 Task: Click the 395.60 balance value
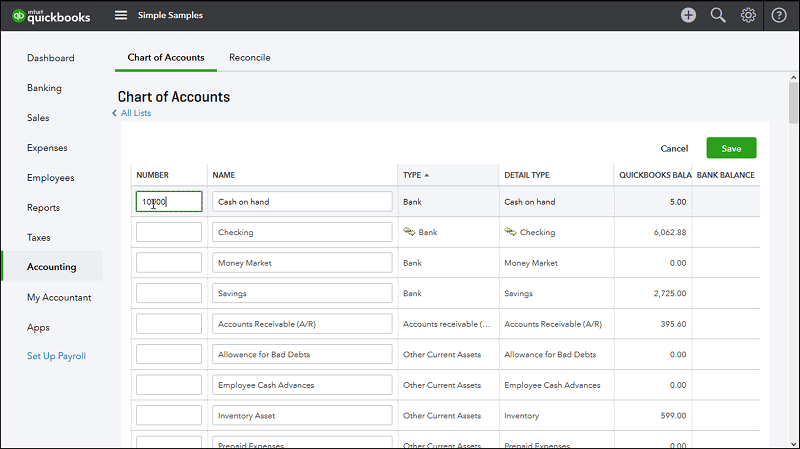[673, 324]
